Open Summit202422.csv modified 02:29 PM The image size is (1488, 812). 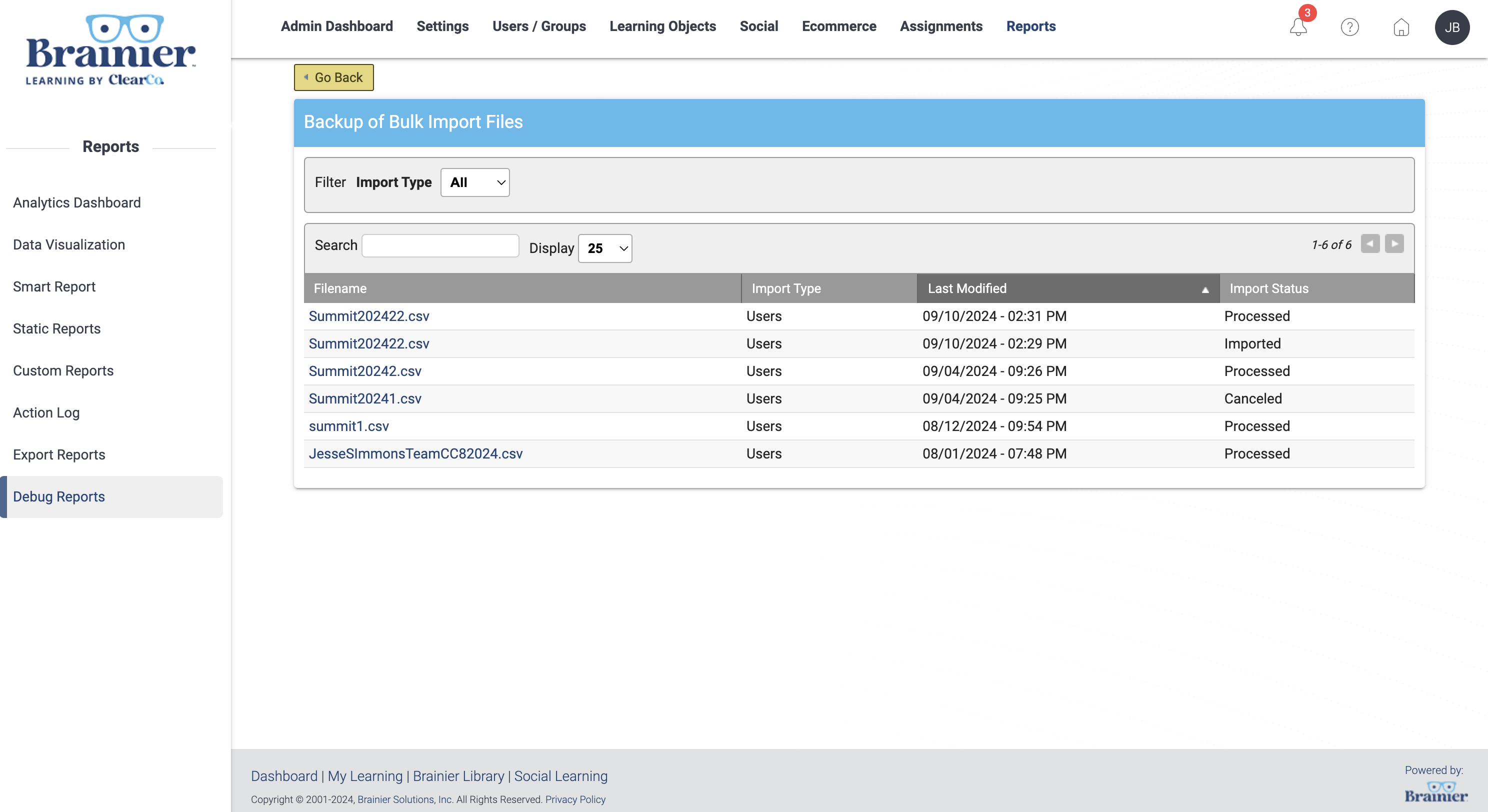tap(368, 343)
